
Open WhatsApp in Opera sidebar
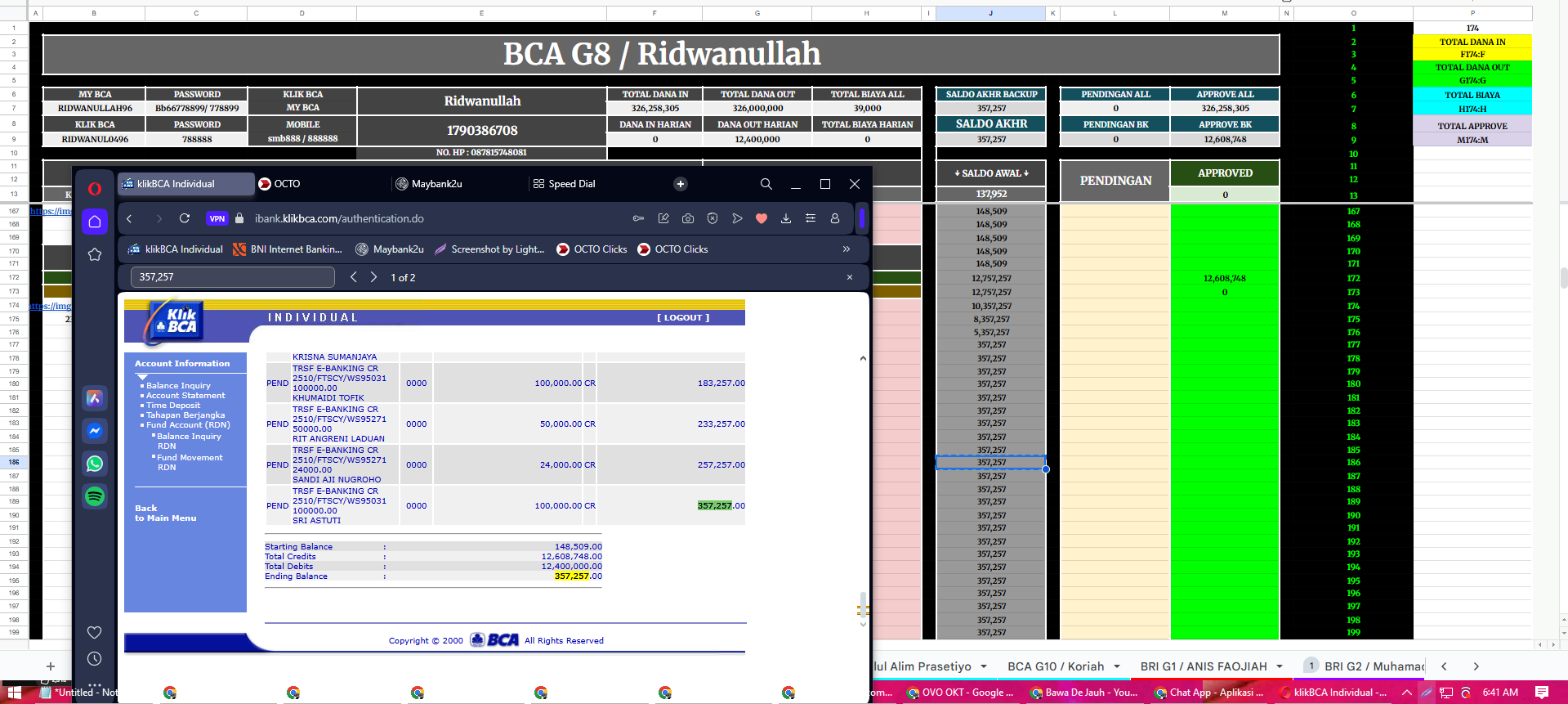(x=95, y=464)
